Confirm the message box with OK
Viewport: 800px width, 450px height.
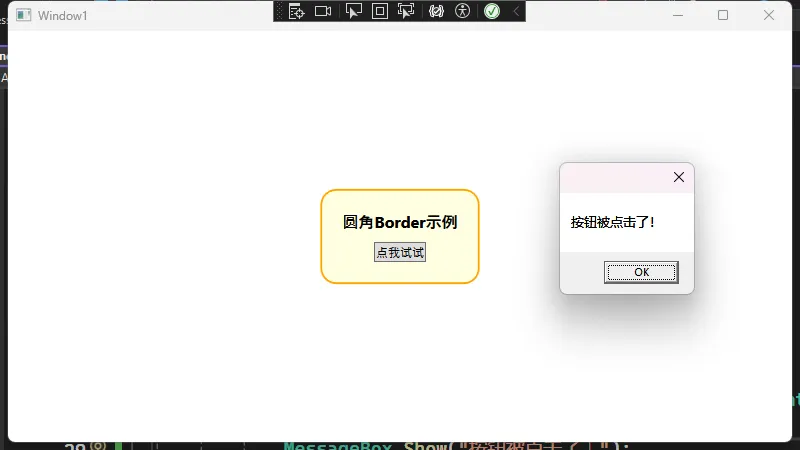point(641,272)
